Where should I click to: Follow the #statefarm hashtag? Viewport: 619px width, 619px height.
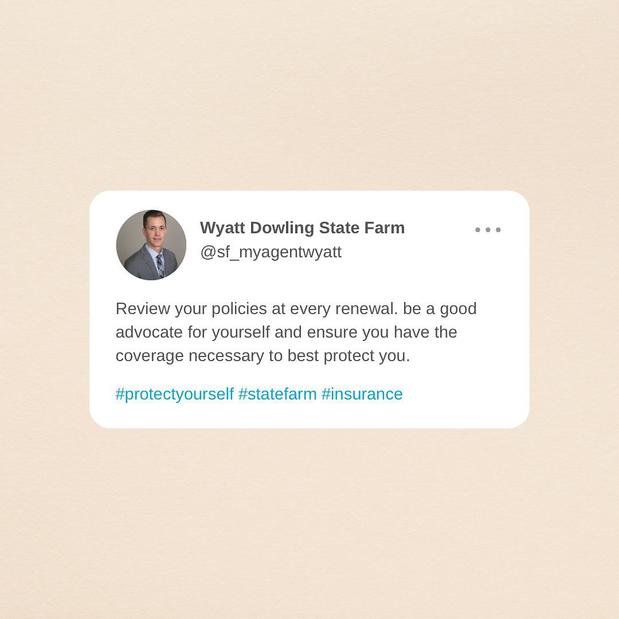278,394
